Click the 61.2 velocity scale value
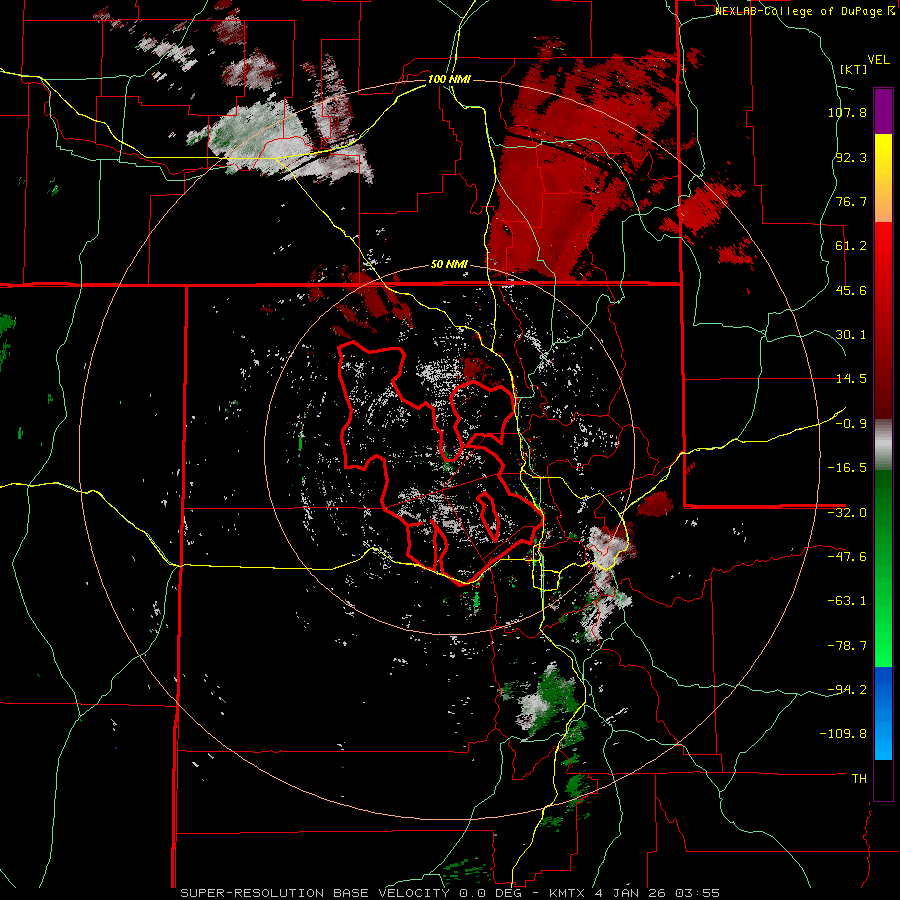The image size is (900, 900). (x=851, y=246)
